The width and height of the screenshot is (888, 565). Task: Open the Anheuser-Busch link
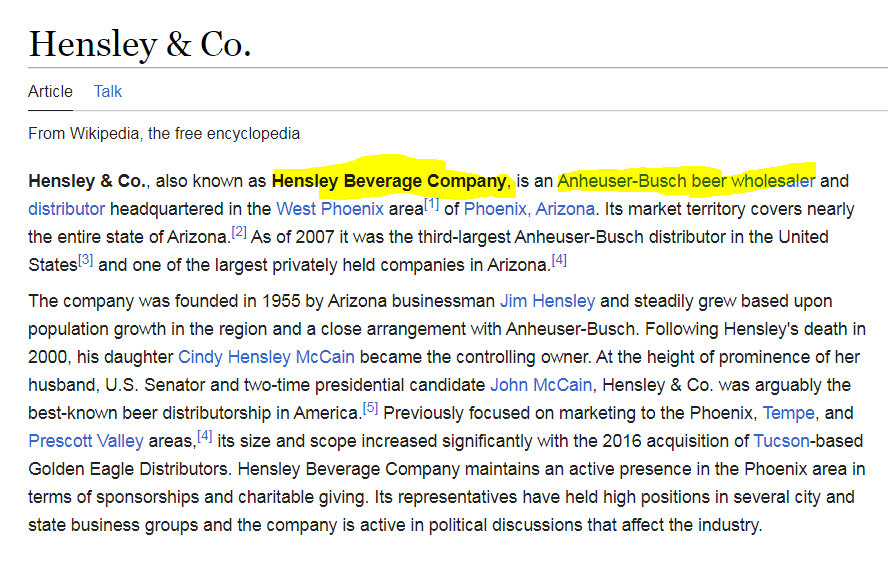pos(622,181)
